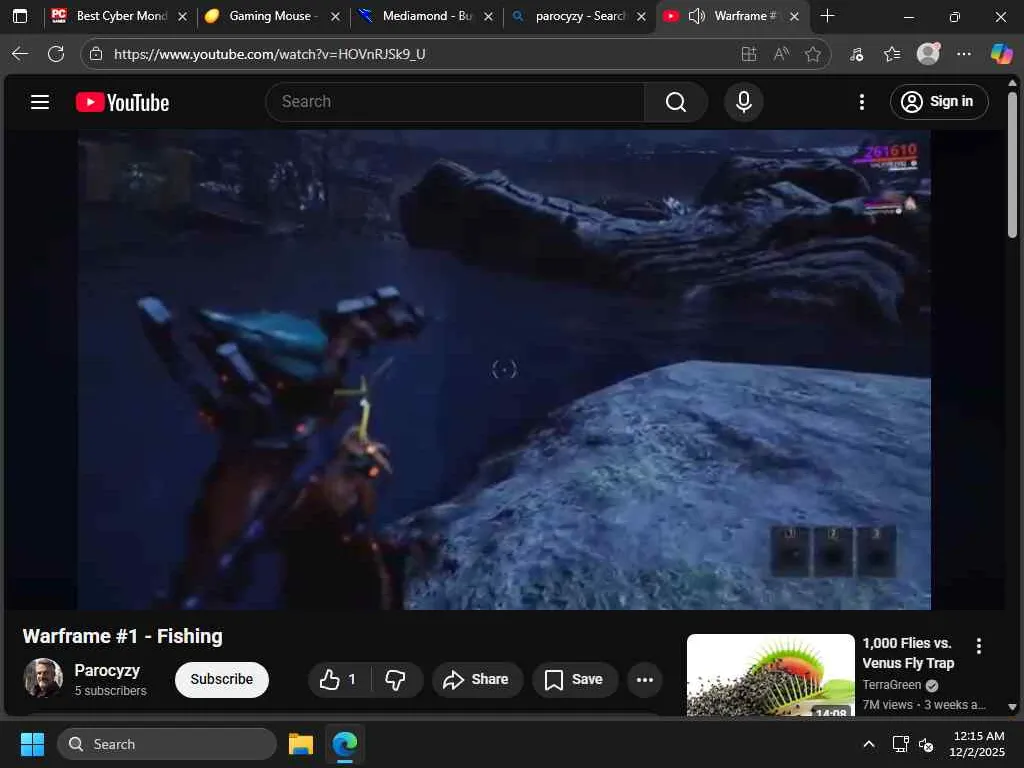
Task: Visit the TerraGreen channel
Action: (x=891, y=685)
